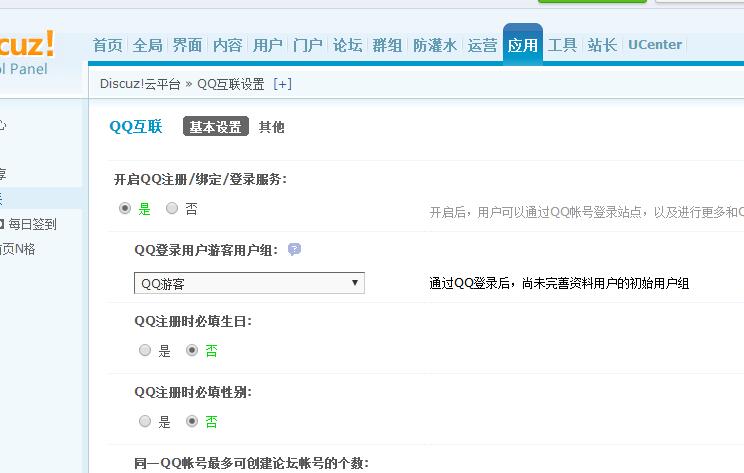Open the 首页 navigation tab
This screenshot has width=744, height=473.
pyautogui.click(x=107, y=45)
